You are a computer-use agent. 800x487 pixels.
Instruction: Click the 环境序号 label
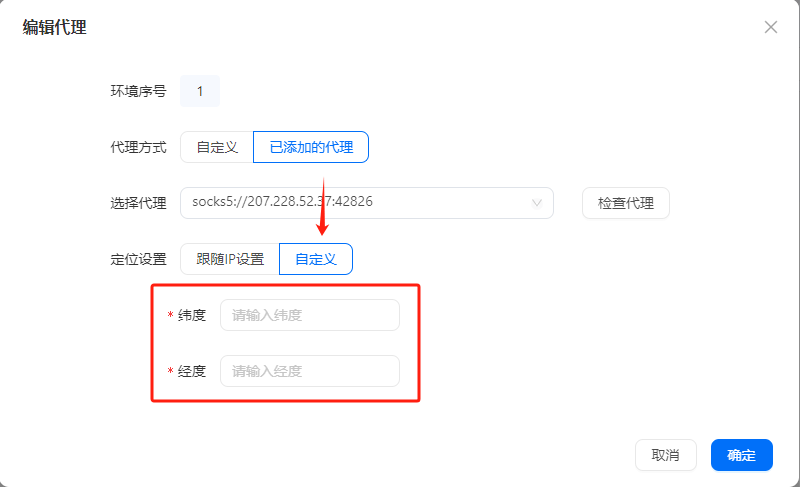coord(138,91)
